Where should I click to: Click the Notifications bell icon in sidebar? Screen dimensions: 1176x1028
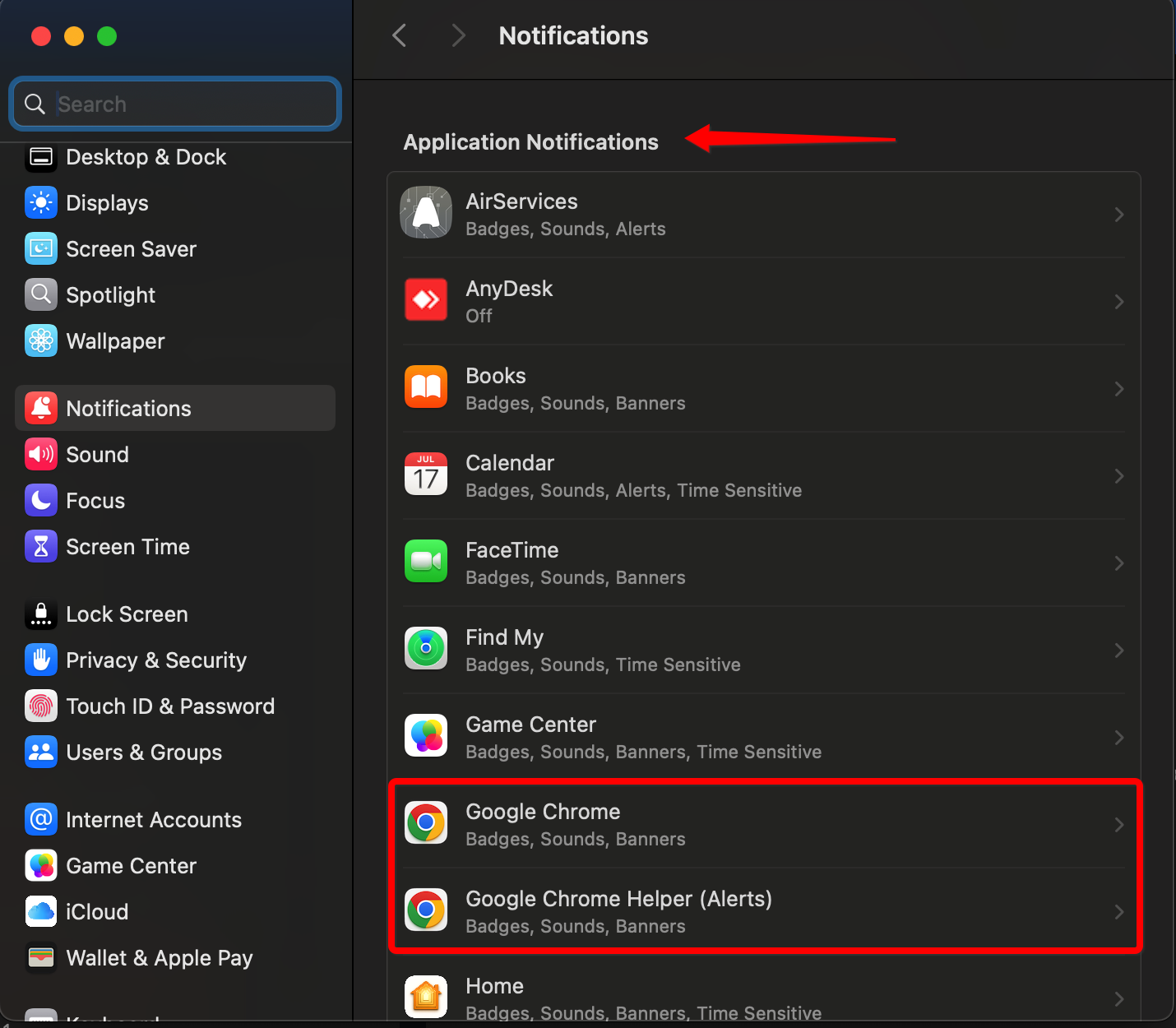(x=41, y=408)
